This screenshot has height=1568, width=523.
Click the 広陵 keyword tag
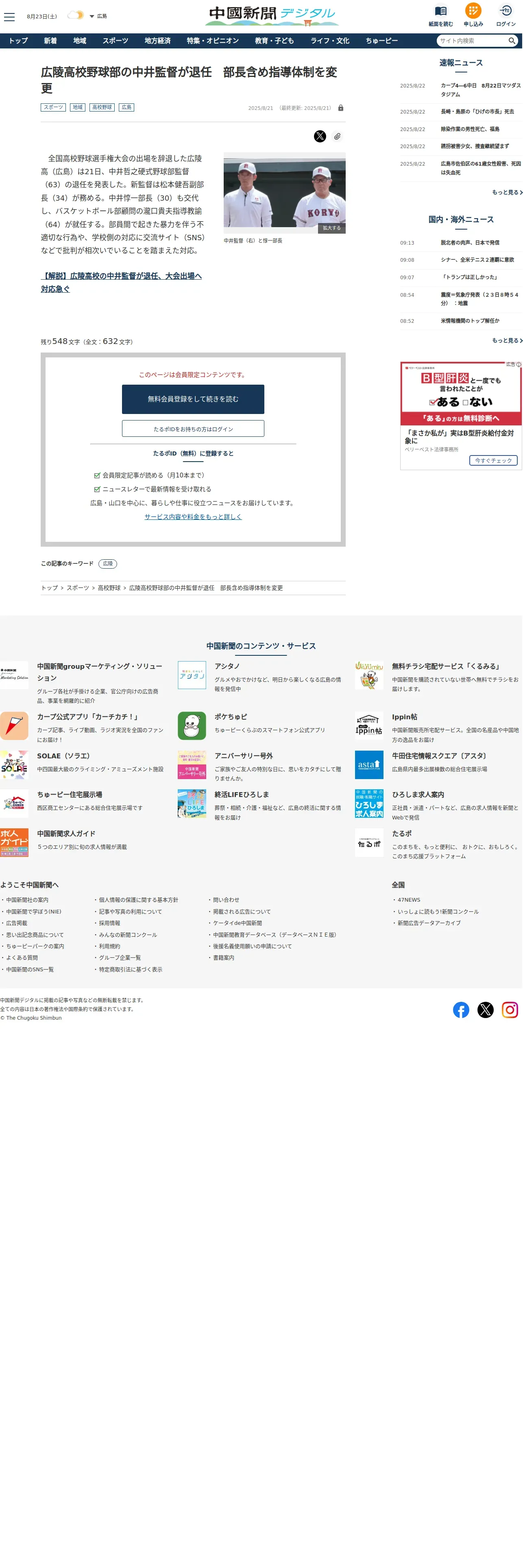pyautogui.click(x=108, y=564)
